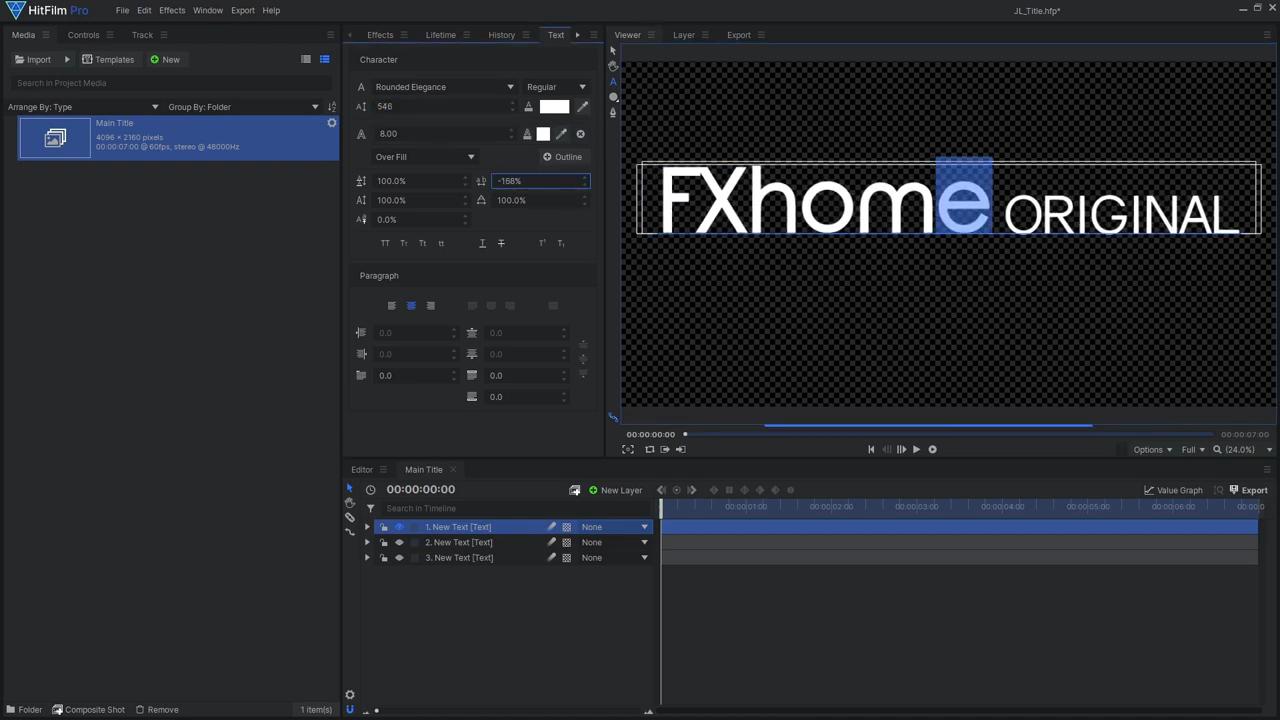Apply underline to the text
1280x720 pixels.
[x=482, y=243]
